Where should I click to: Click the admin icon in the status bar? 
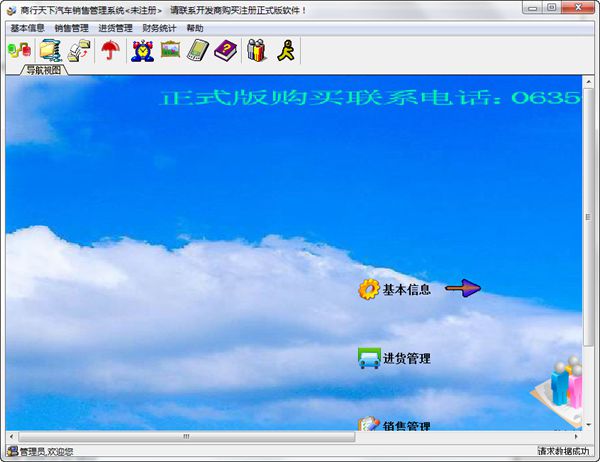[12, 451]
